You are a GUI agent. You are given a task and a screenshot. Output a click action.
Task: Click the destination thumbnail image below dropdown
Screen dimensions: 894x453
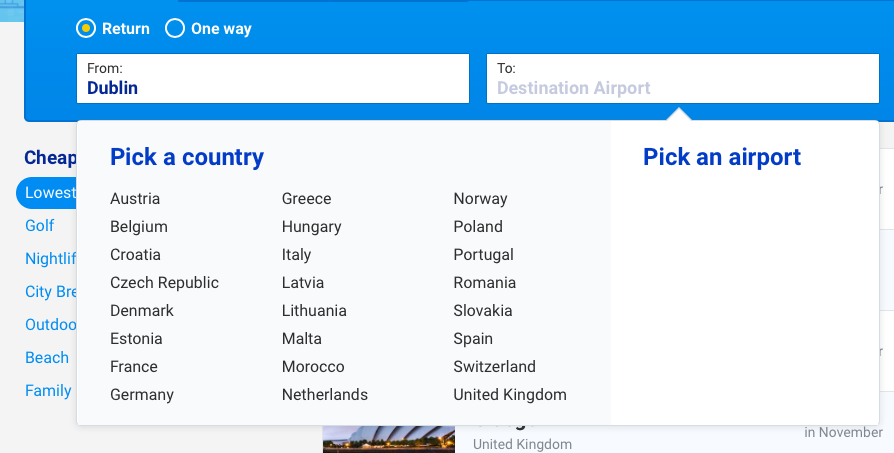pos(389,439)
